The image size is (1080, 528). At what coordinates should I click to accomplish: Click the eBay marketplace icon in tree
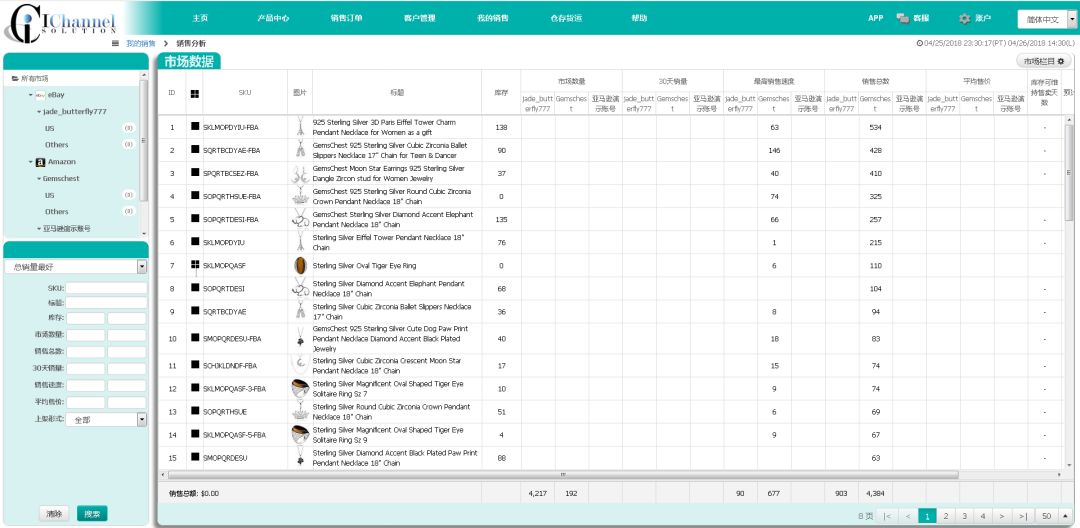41,95
